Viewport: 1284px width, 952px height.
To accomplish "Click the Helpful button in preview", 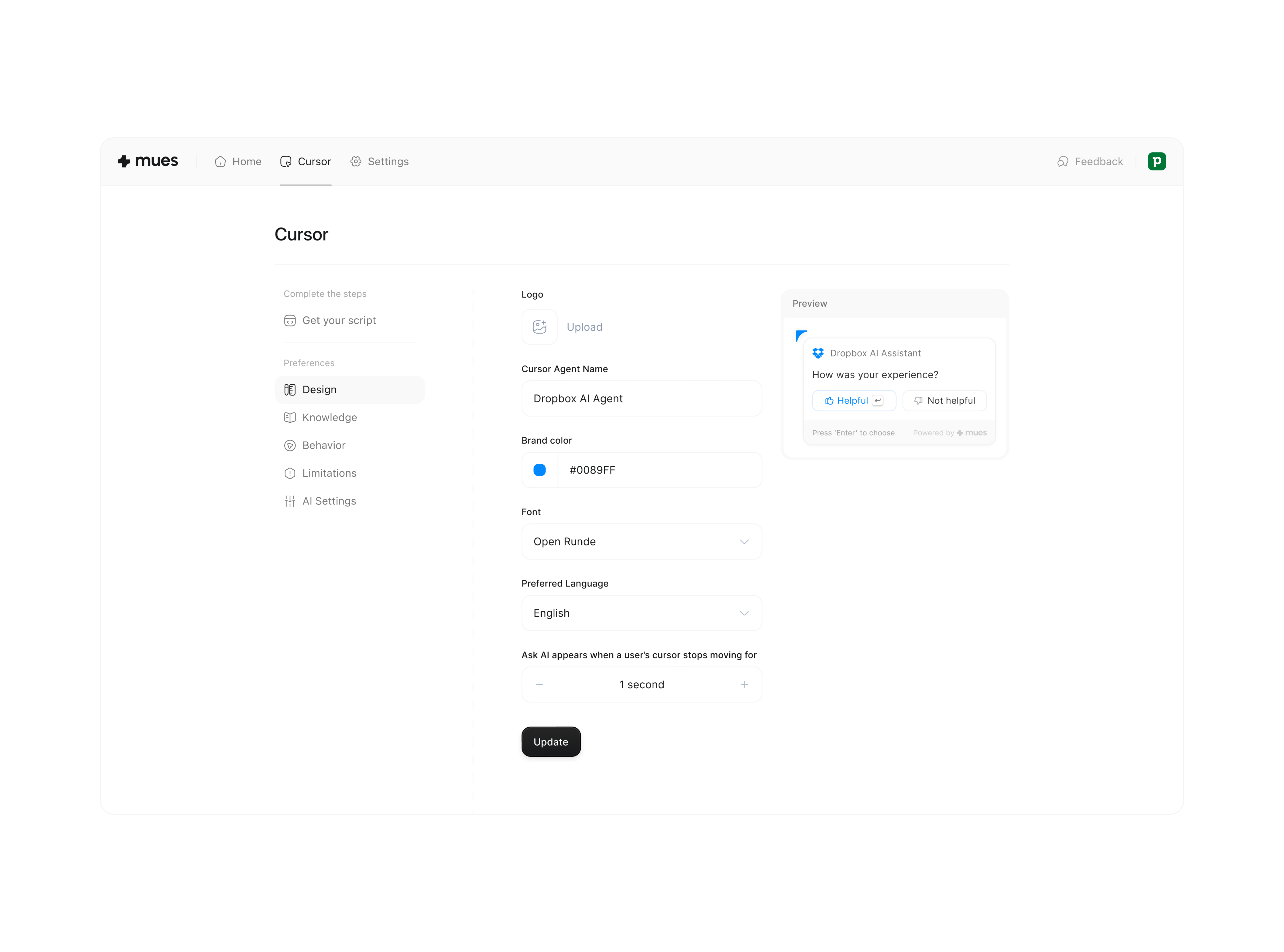I will pos(854,400).
